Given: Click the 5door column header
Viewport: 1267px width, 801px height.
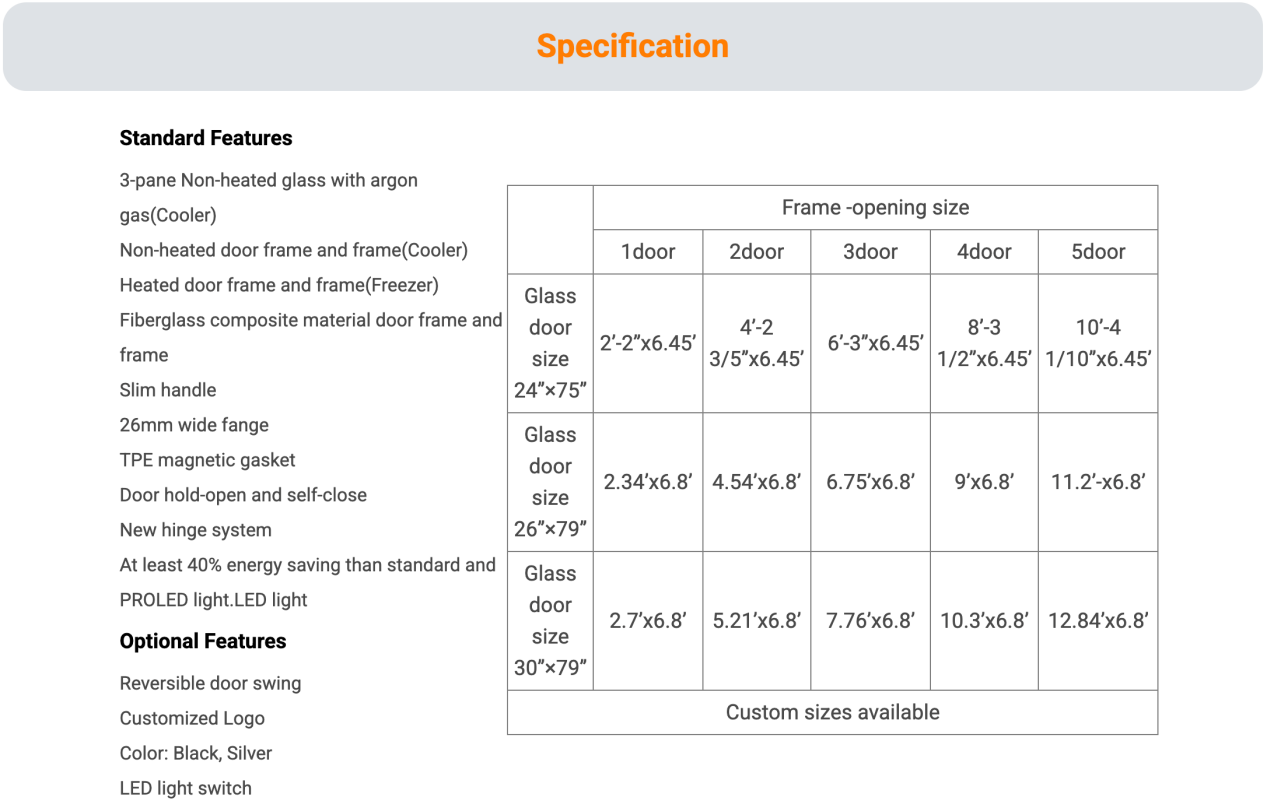Looking at the screenshot, I should (1099, 252).
